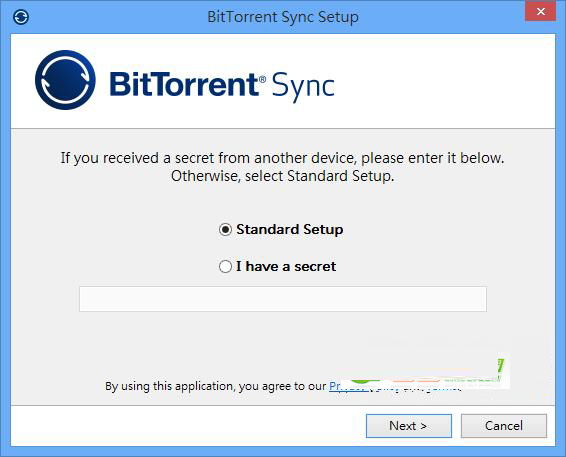The height and width of the screenshot is (457, 566).
Task: Click the green watermark overlay near the links
Action: pyautogui.click(x=426, y=372)
